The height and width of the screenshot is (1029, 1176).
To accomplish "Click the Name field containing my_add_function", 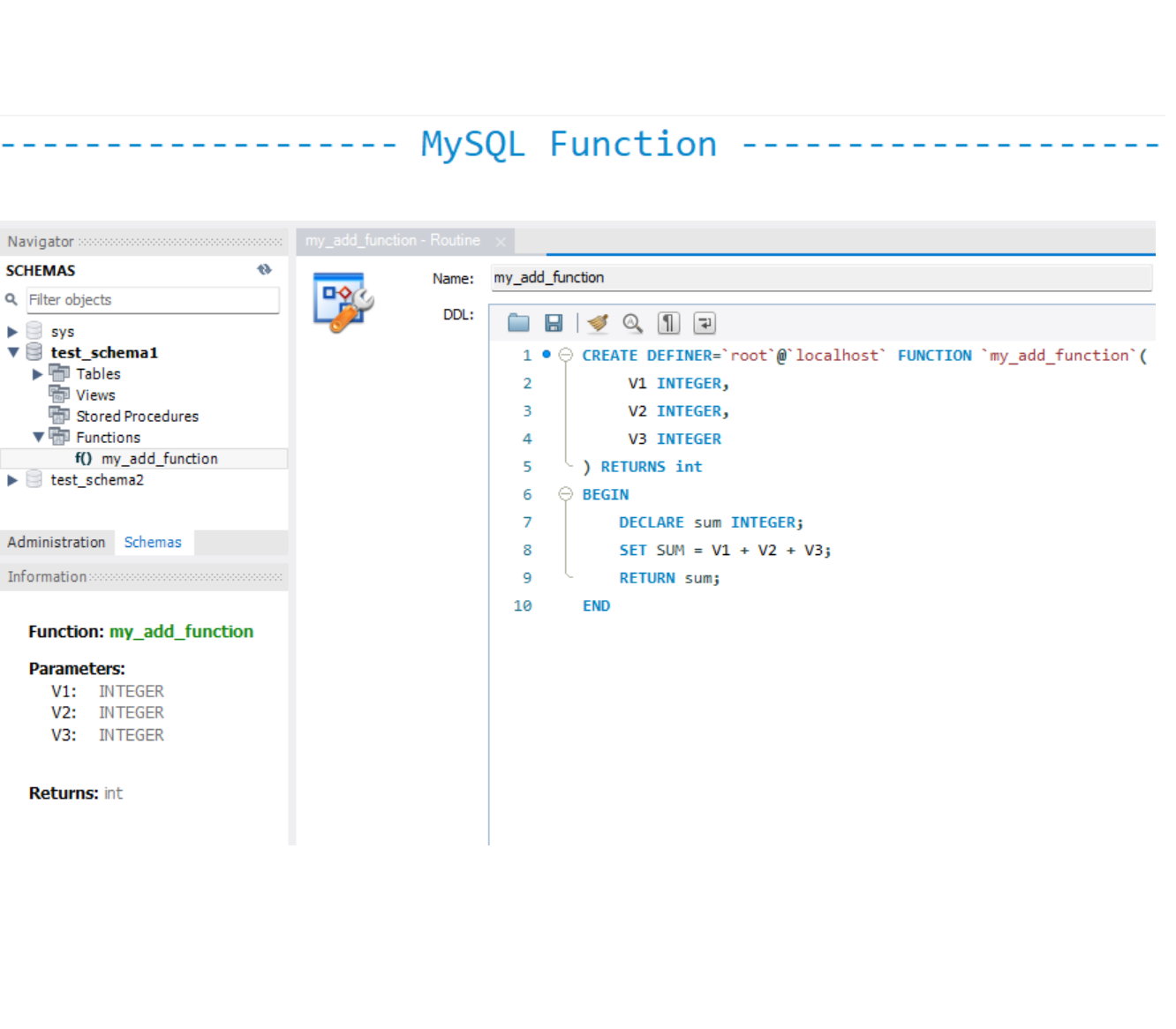I will coord(821,278).
